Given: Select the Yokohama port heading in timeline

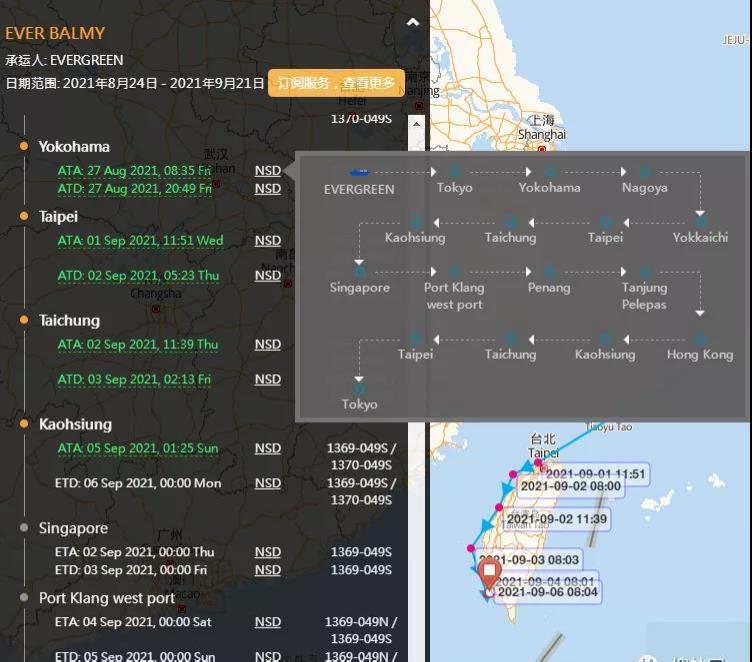Looking at the screenshot, I should tap(74, 147).
